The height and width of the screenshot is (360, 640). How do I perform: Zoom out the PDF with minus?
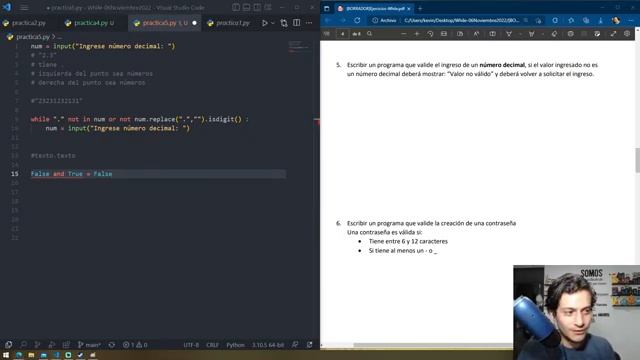tap(404, 34)
